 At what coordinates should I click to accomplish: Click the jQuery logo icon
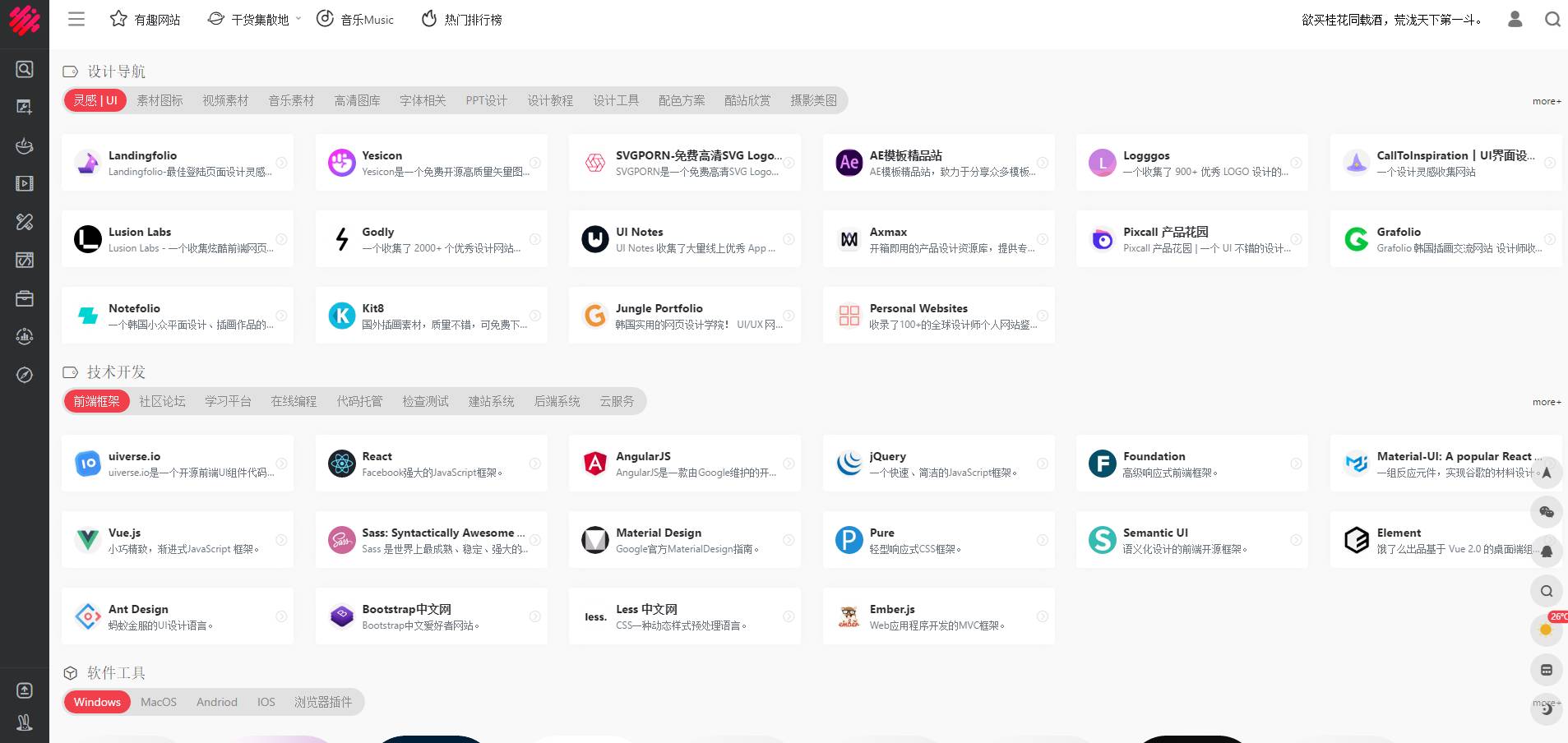click(x=849, y=464)
